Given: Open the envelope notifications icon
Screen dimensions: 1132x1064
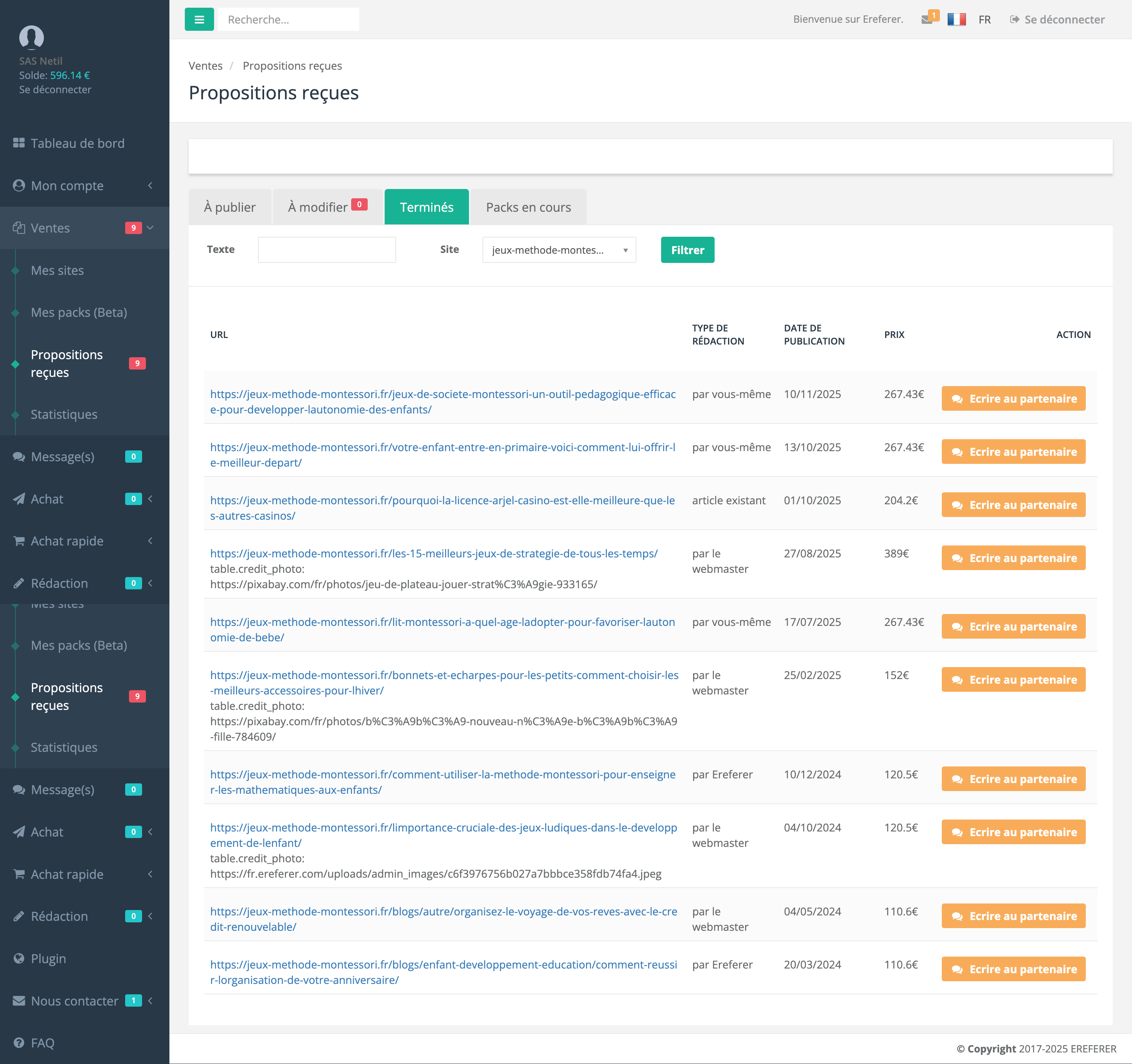Looking at the screenshot, I should coord(927,19).
